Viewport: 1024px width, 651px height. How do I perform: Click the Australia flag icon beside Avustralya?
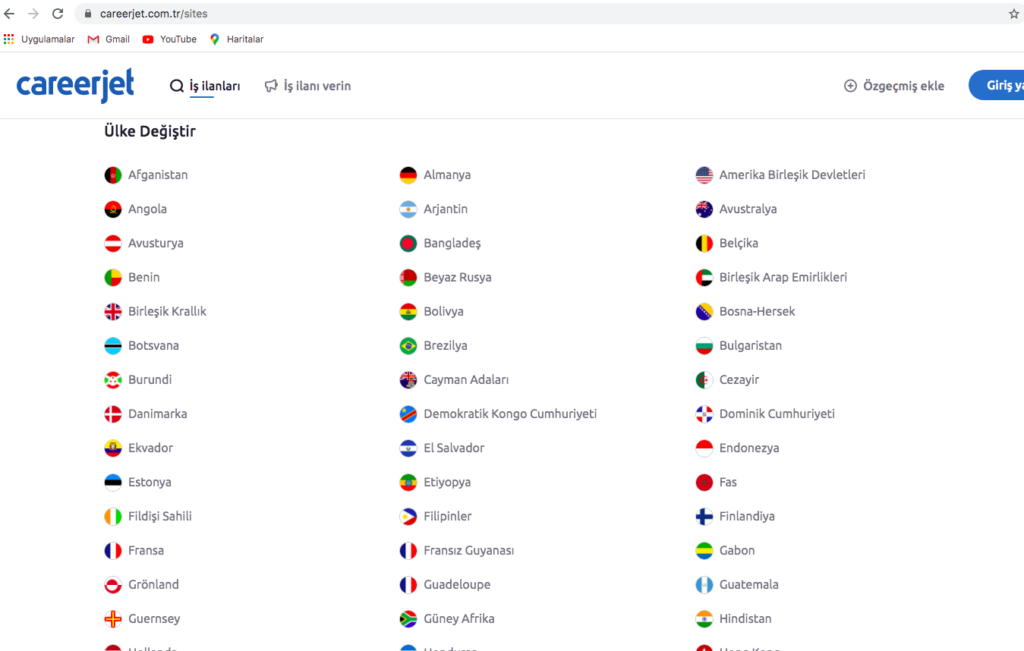[x=704, y=210]
